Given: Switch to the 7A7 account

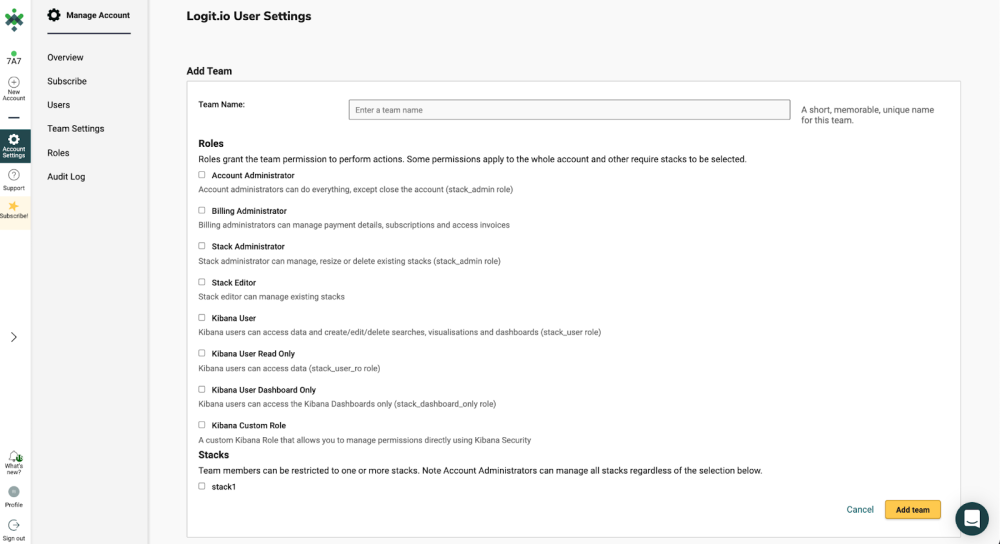Looking at the screenshot, I should coord(14,58).
